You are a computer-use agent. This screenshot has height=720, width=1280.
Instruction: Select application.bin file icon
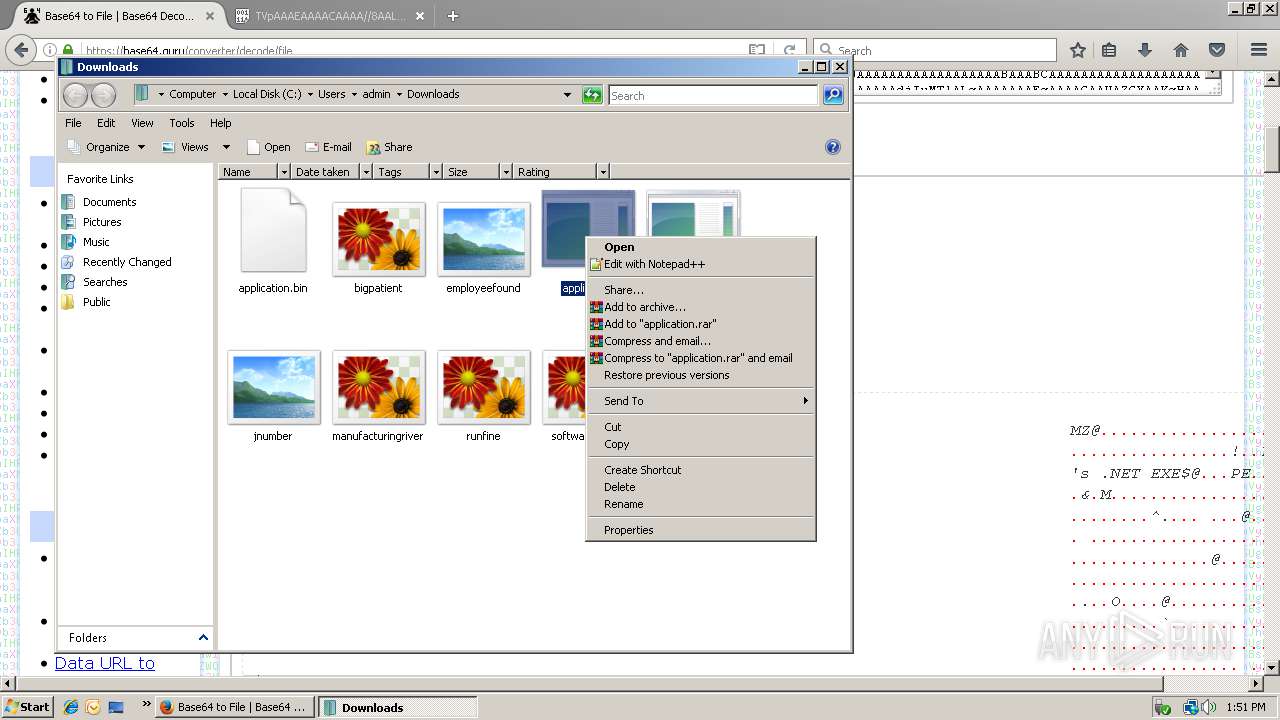click(x=273, y=231)
